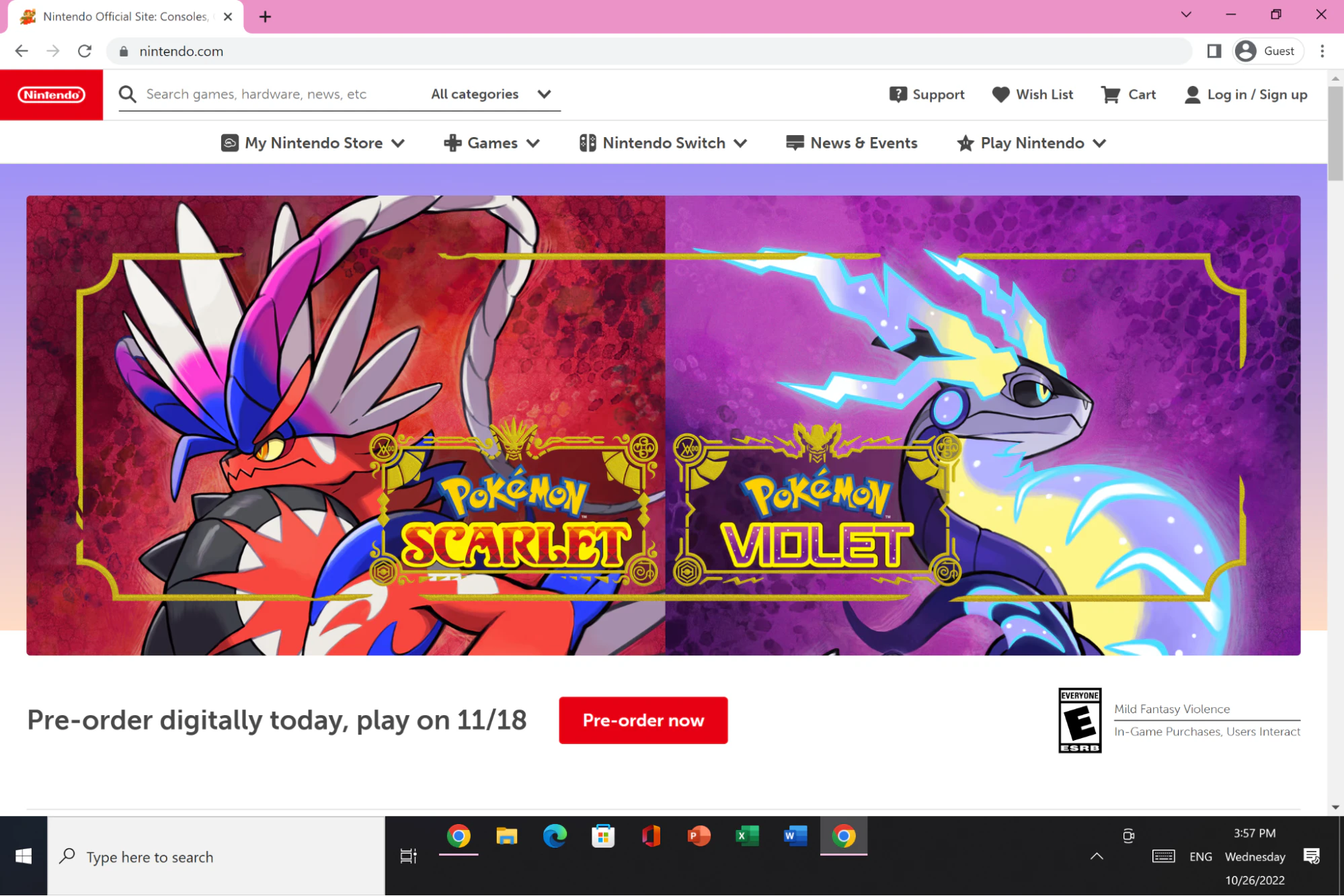This screenshot has width=1344, height=896.
Task: Click the touch keyboard tray icon
Action: [x=1163, y=856]
